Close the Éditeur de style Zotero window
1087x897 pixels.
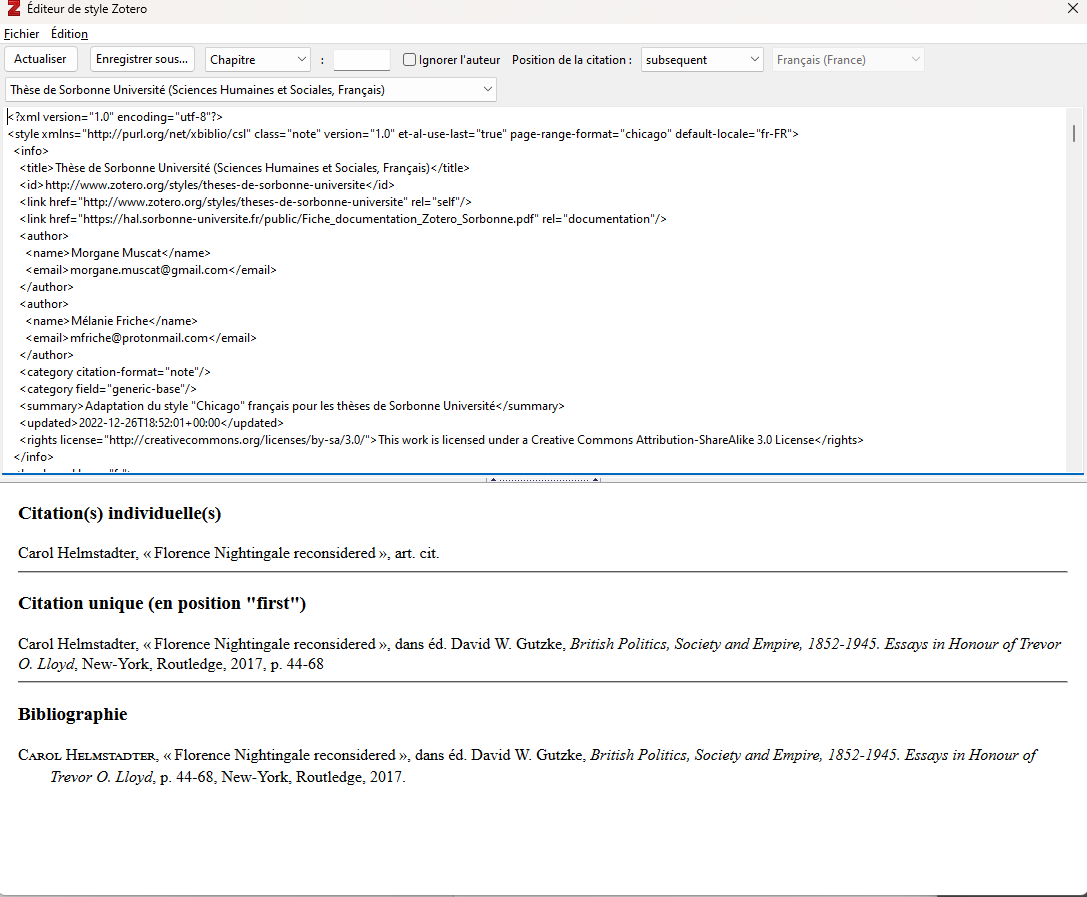1072,8
